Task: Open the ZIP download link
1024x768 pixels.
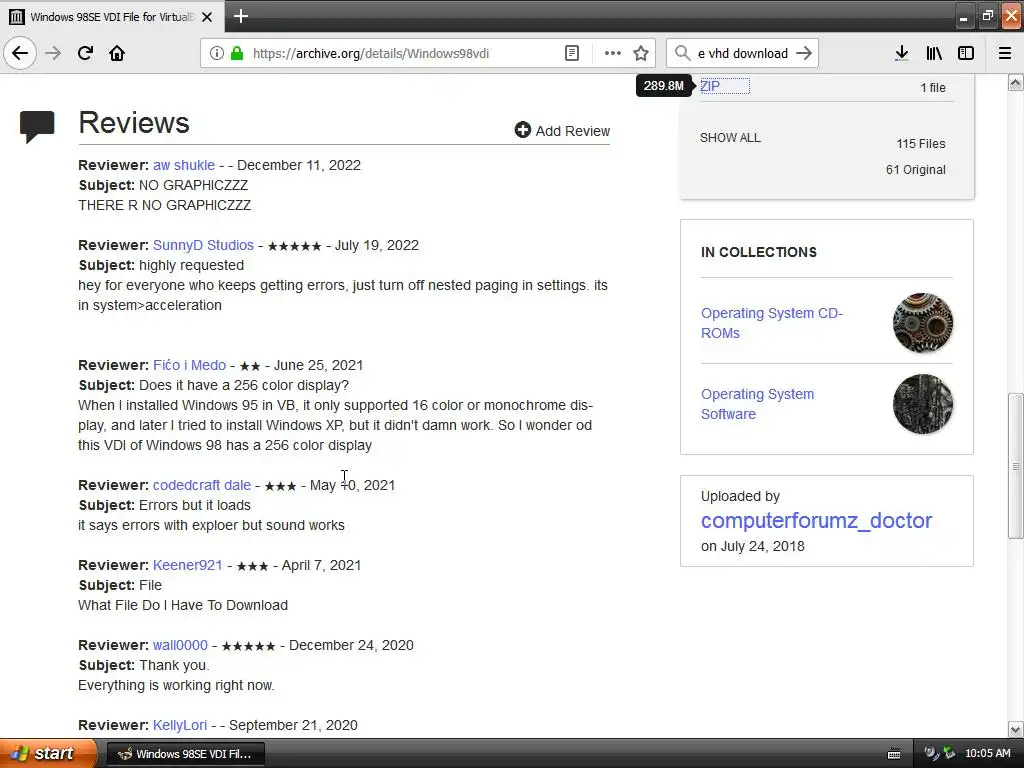Action: [x=710, y=86]
